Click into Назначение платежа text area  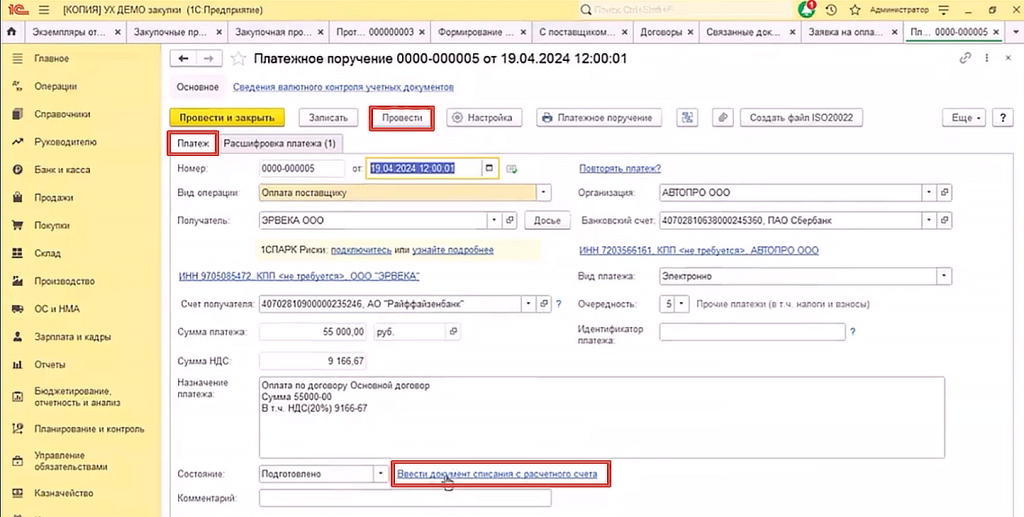(601, 418)
